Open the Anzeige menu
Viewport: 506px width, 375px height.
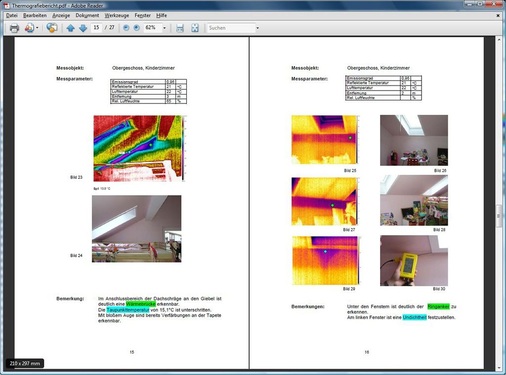click(x=61, y=15)
